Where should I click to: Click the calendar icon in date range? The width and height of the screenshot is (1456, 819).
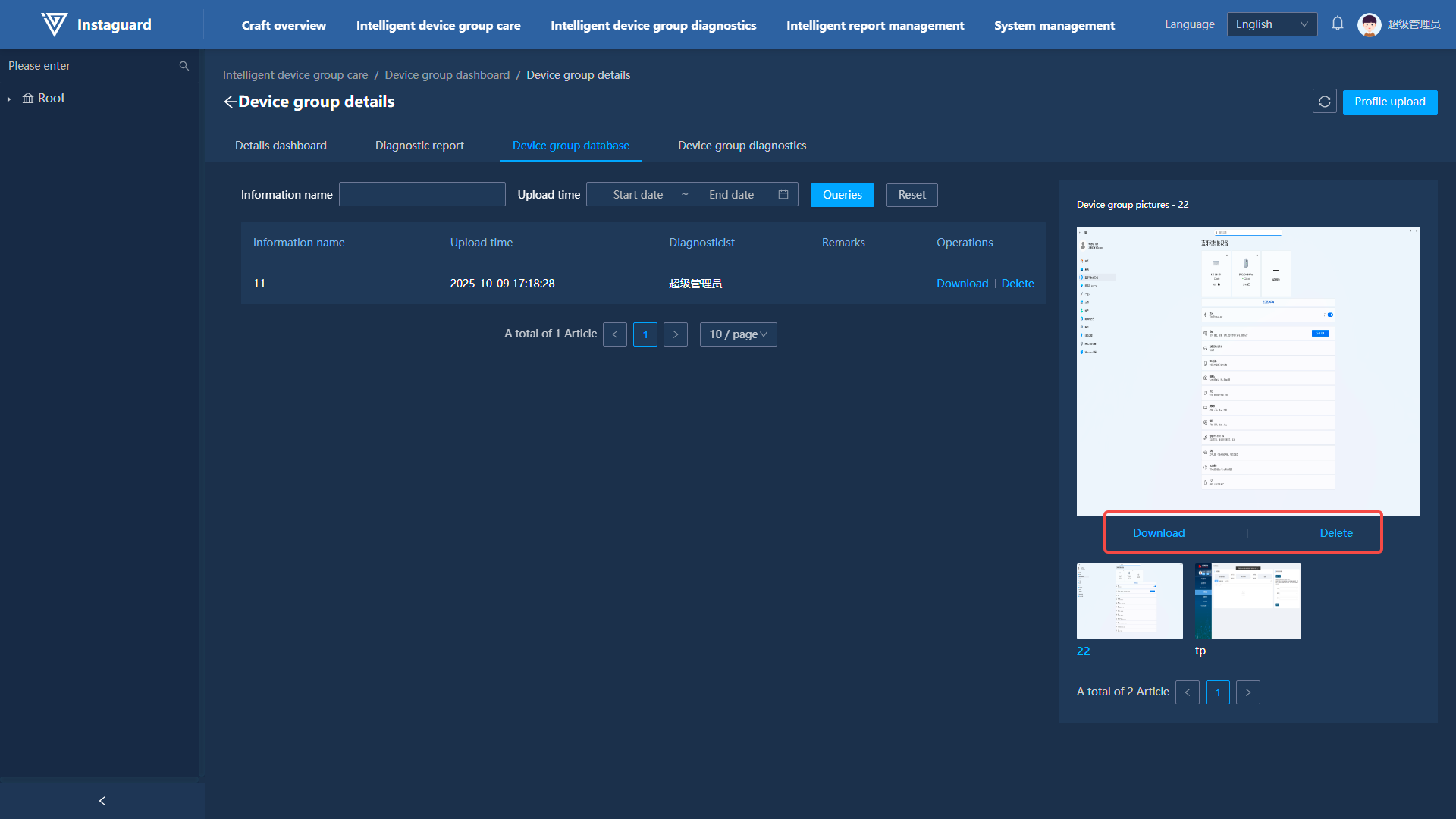[x=783, y=195]
